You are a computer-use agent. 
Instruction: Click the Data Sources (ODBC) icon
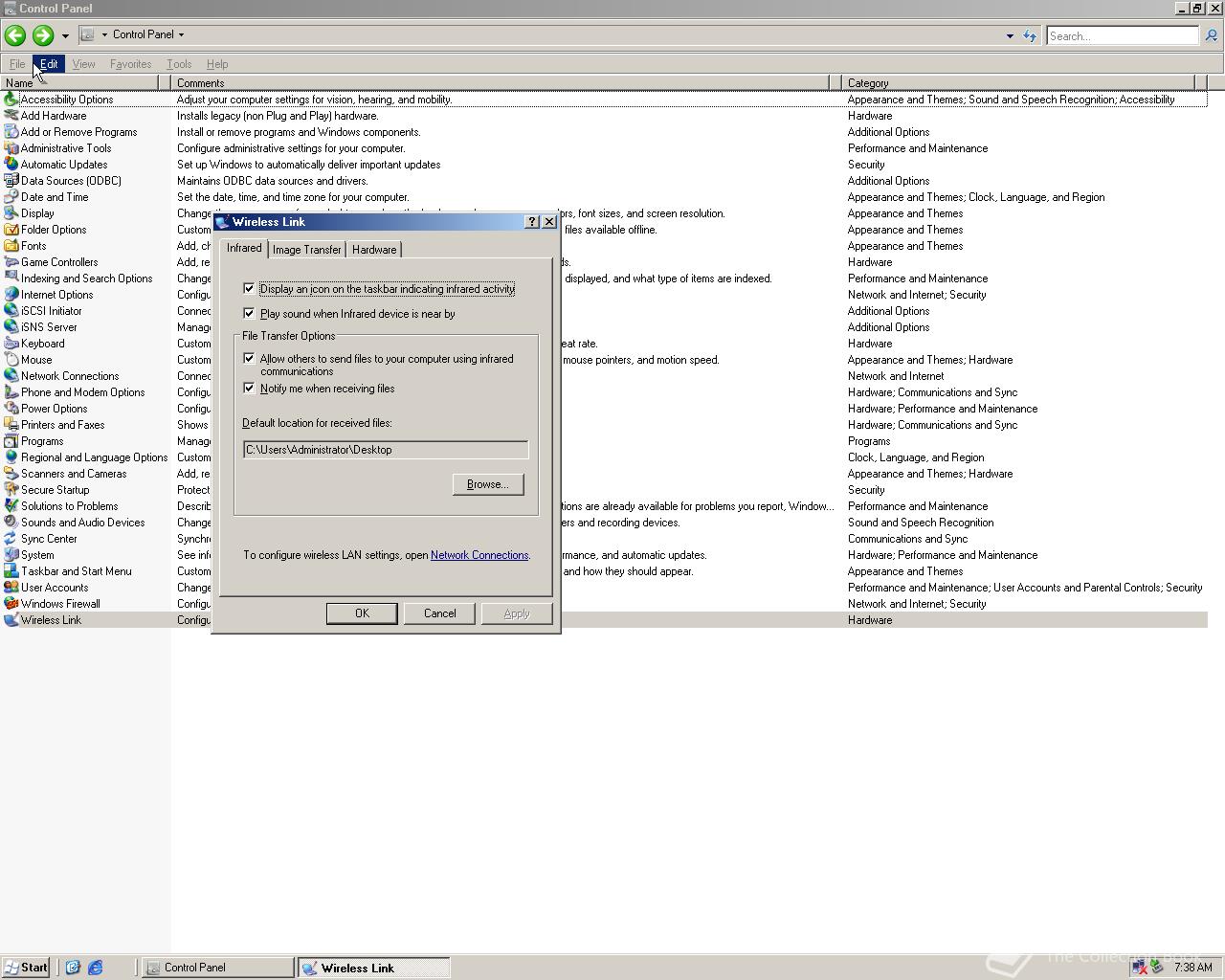pyautogui.click(x=11, y=181)
